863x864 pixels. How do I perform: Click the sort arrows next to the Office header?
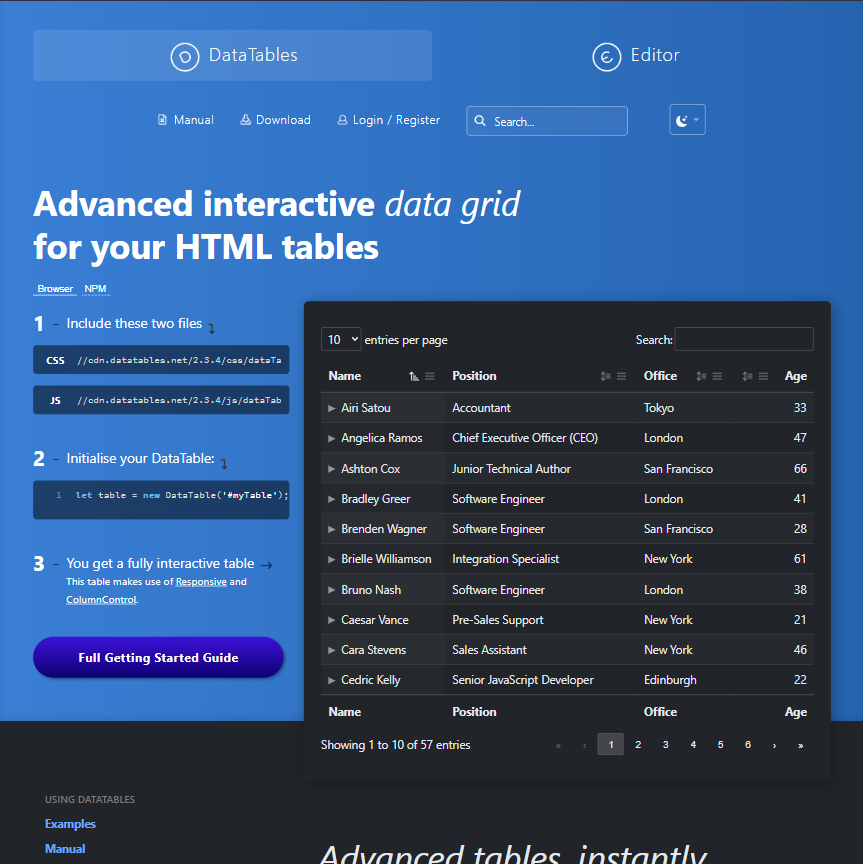point(701,376)
